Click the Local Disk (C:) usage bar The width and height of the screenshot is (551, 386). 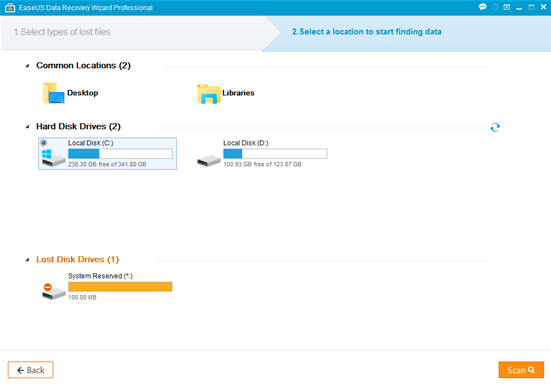pos(120,154)
